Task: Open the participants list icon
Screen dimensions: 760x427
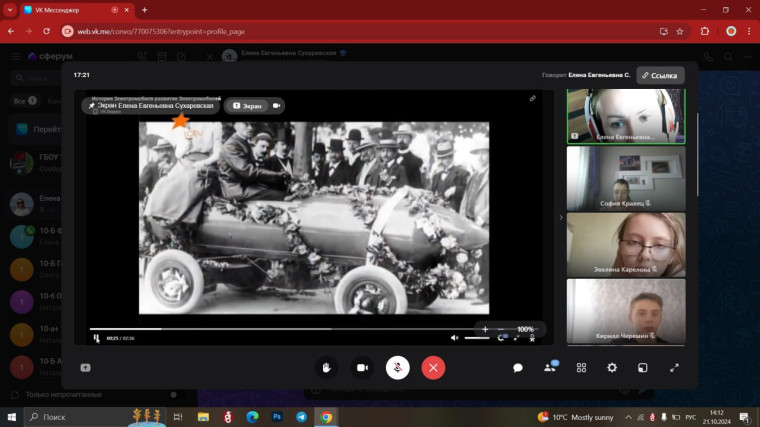Action: coord(550,367)
